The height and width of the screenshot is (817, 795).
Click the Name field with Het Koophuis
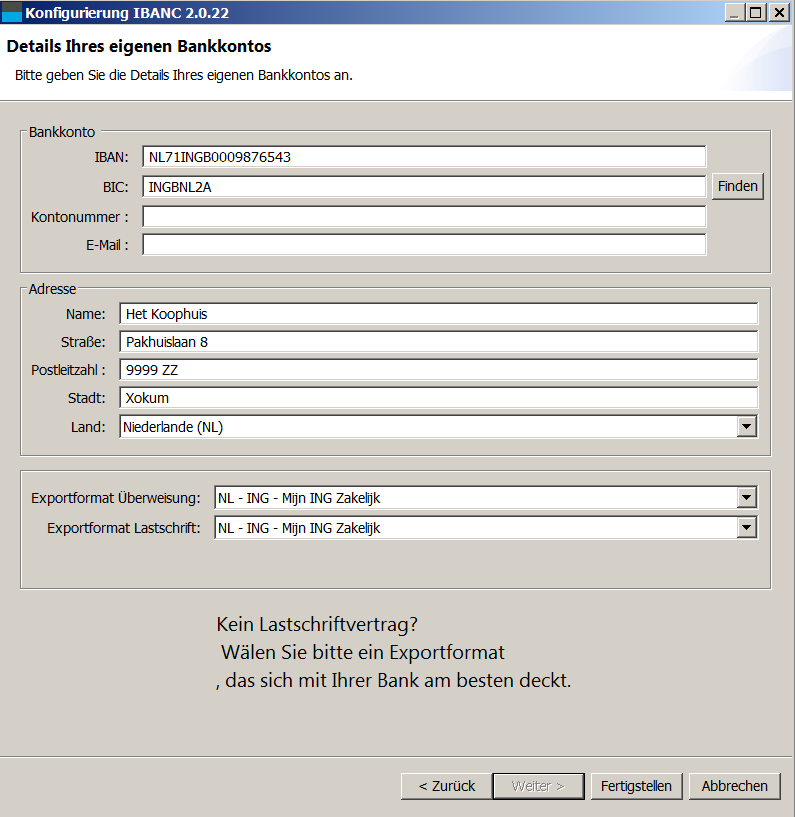[438, 314]
